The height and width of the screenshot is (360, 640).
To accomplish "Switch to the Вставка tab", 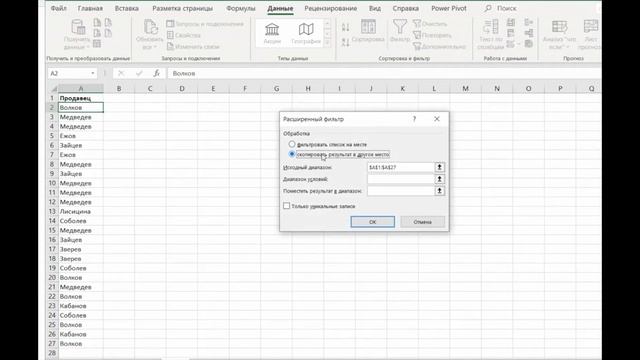I will [x=127, y=8].
